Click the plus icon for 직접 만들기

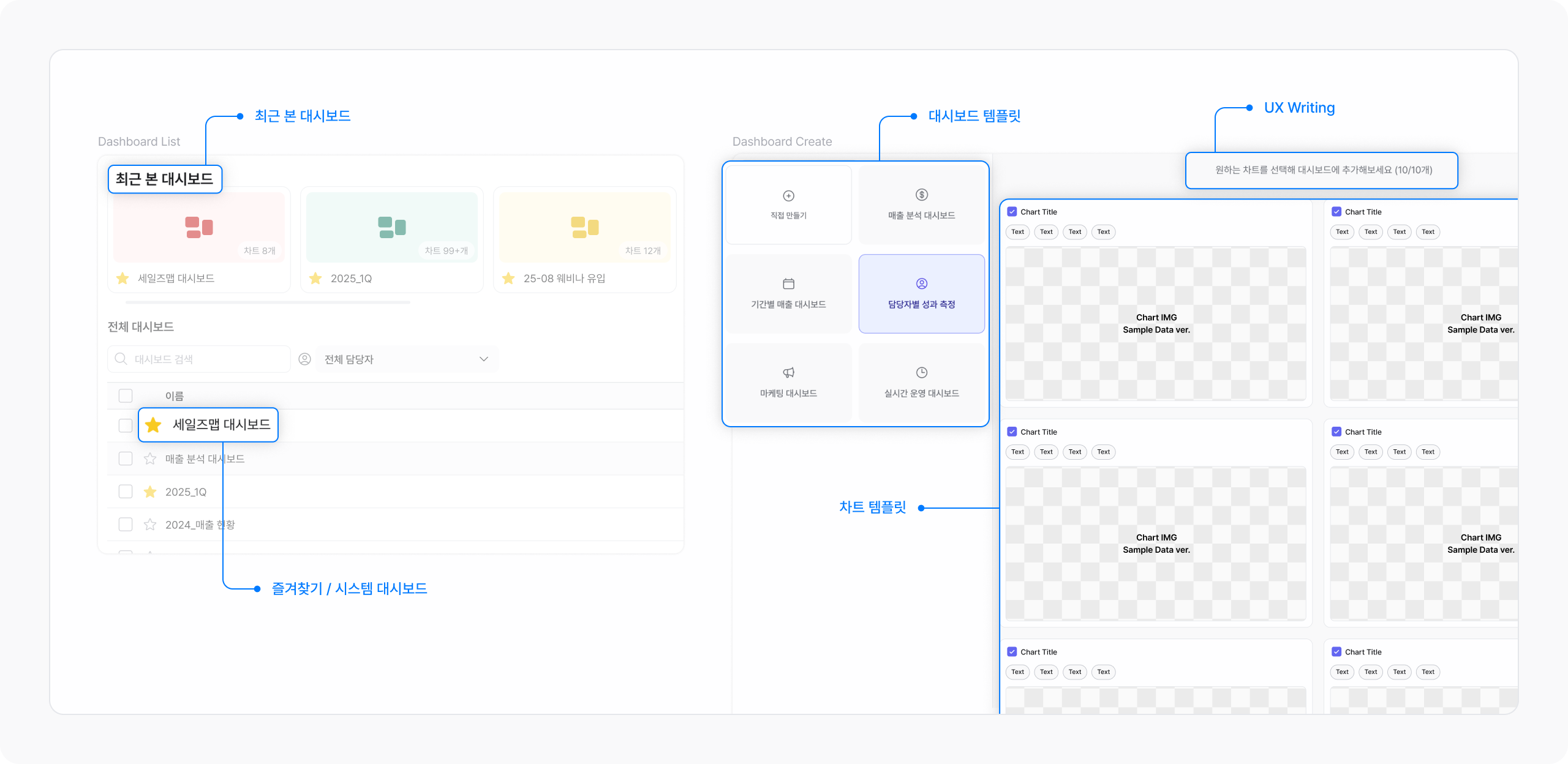coord(788,196)
